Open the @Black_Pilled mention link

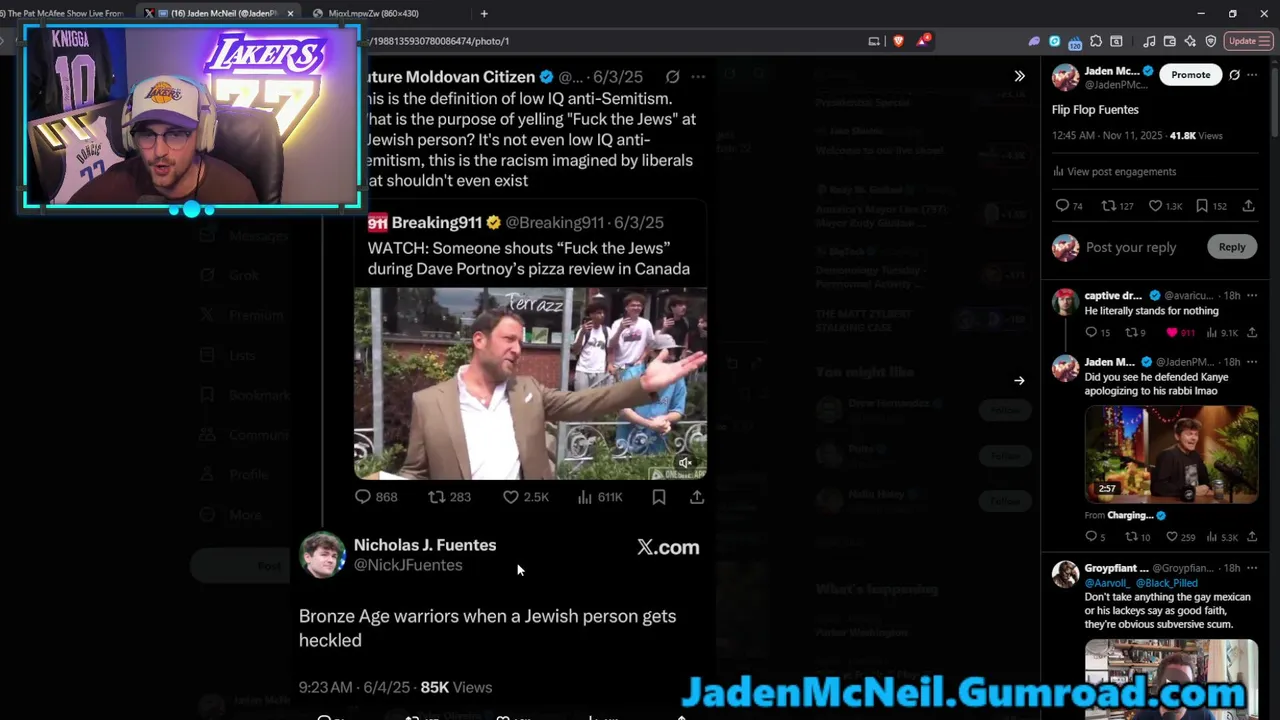click(1167, 582)
